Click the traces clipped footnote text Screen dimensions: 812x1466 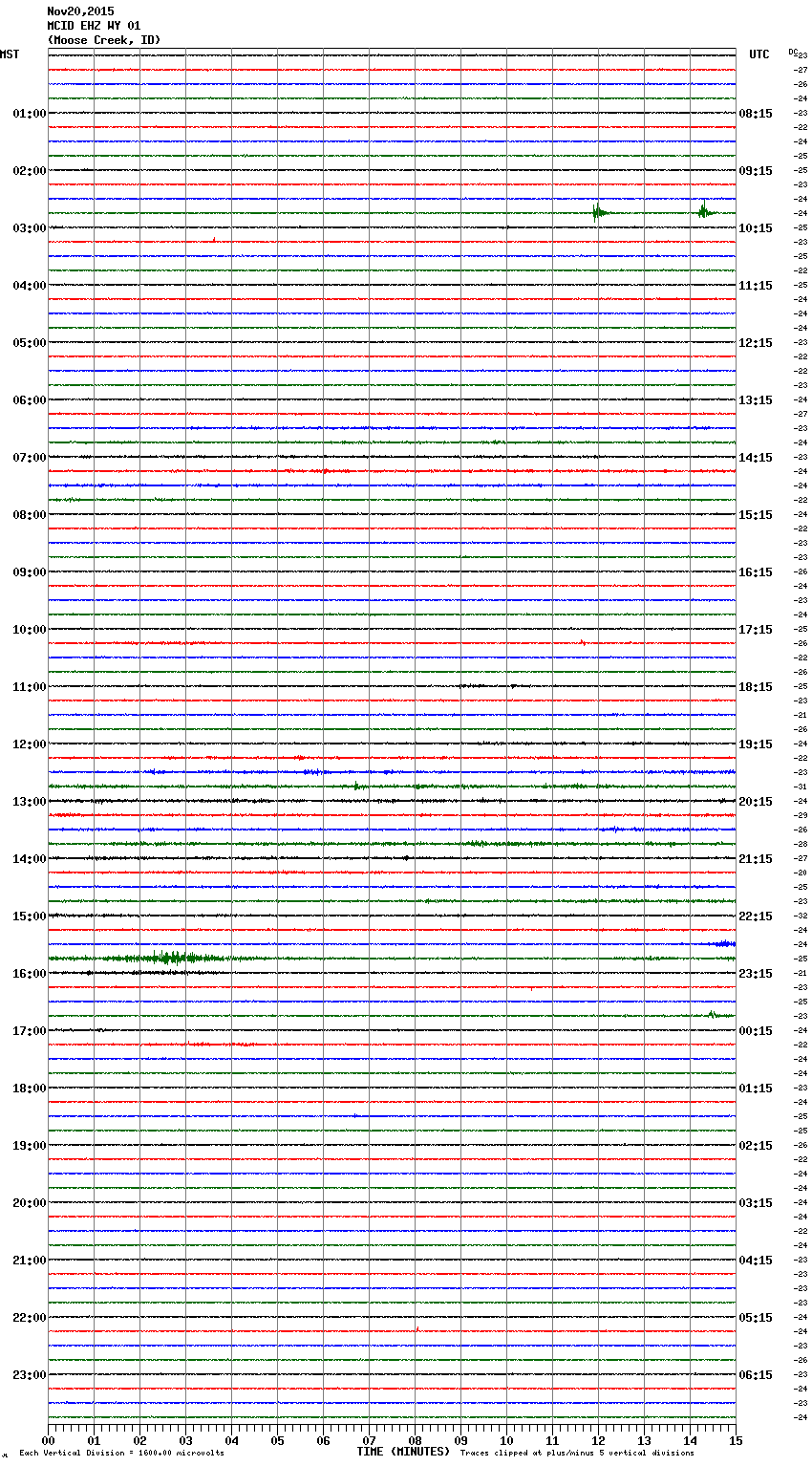pos(577,1454)
